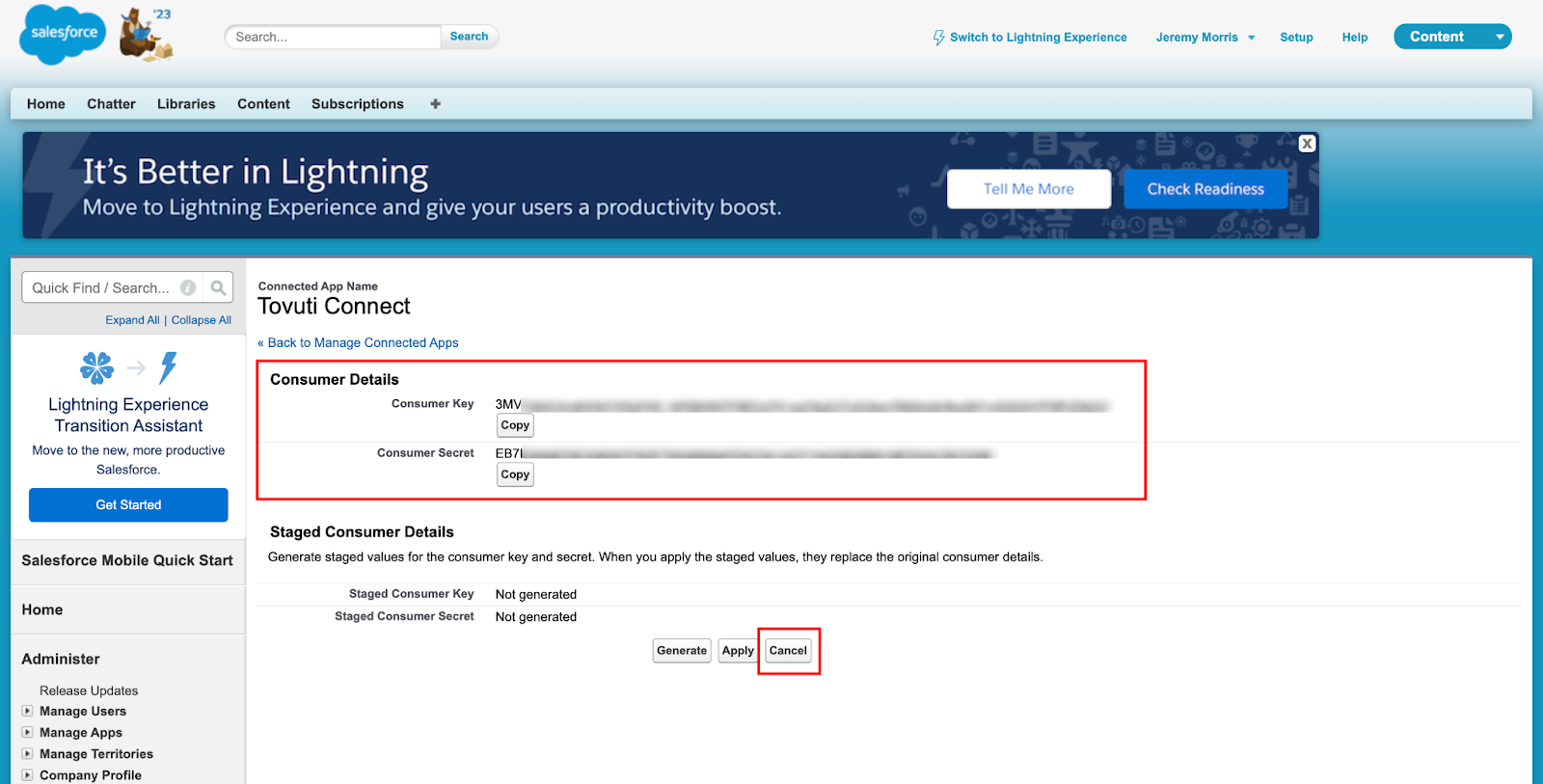Click the Administer section heading
This screenshot has width=1543, height=784.
click(x=61, y=659)
